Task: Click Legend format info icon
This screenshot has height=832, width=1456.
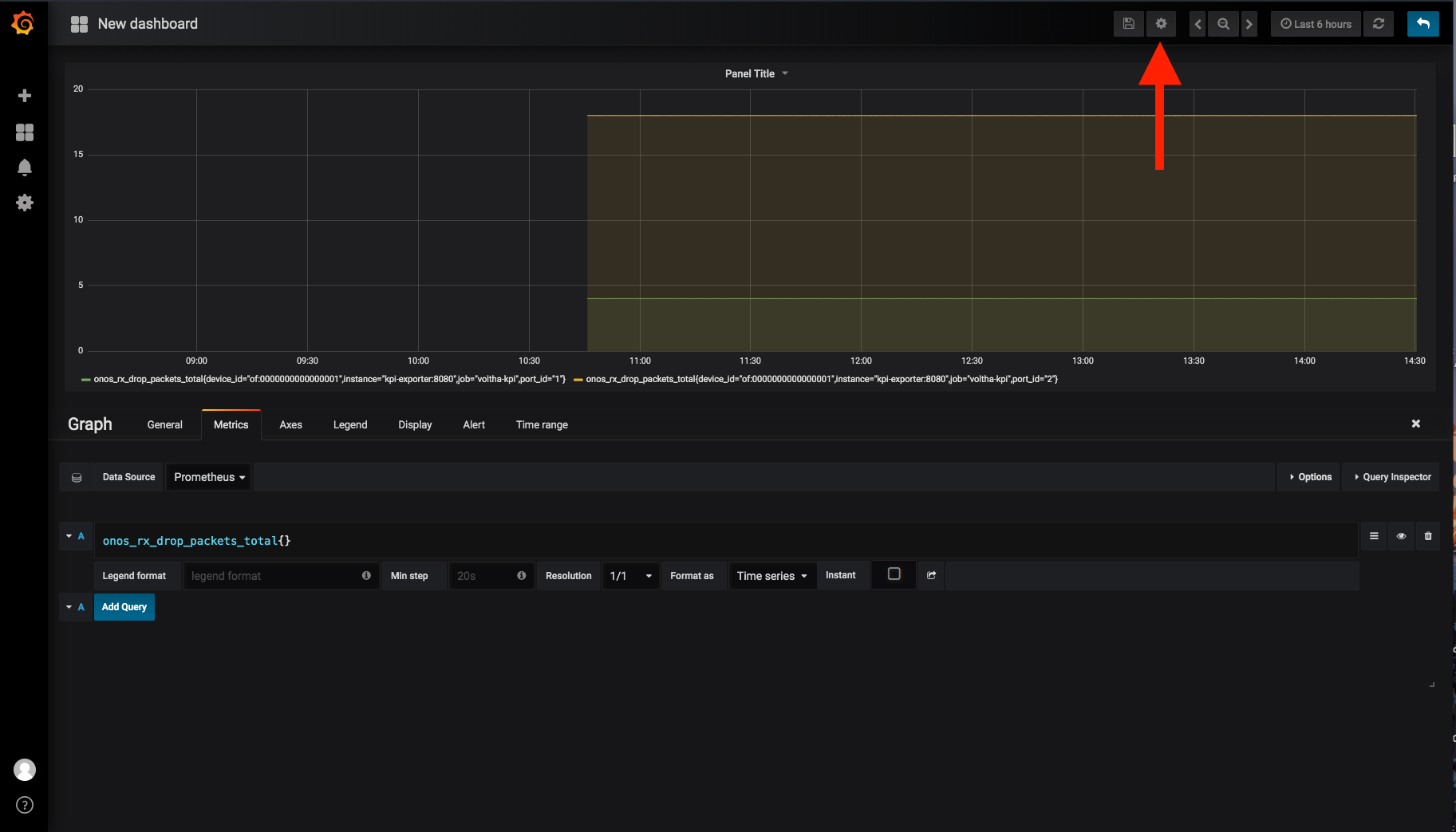Action: coord(366,575)
